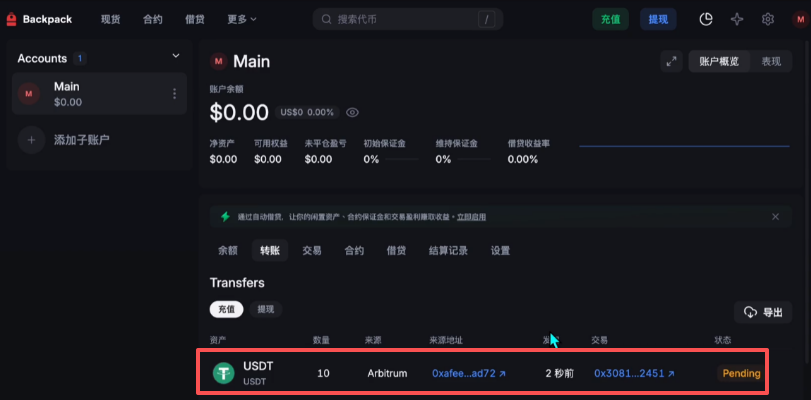This screenshot has width=811, height=400.
Task: Click the expand fullscreen arrows icon
Action: click(671, 62)
